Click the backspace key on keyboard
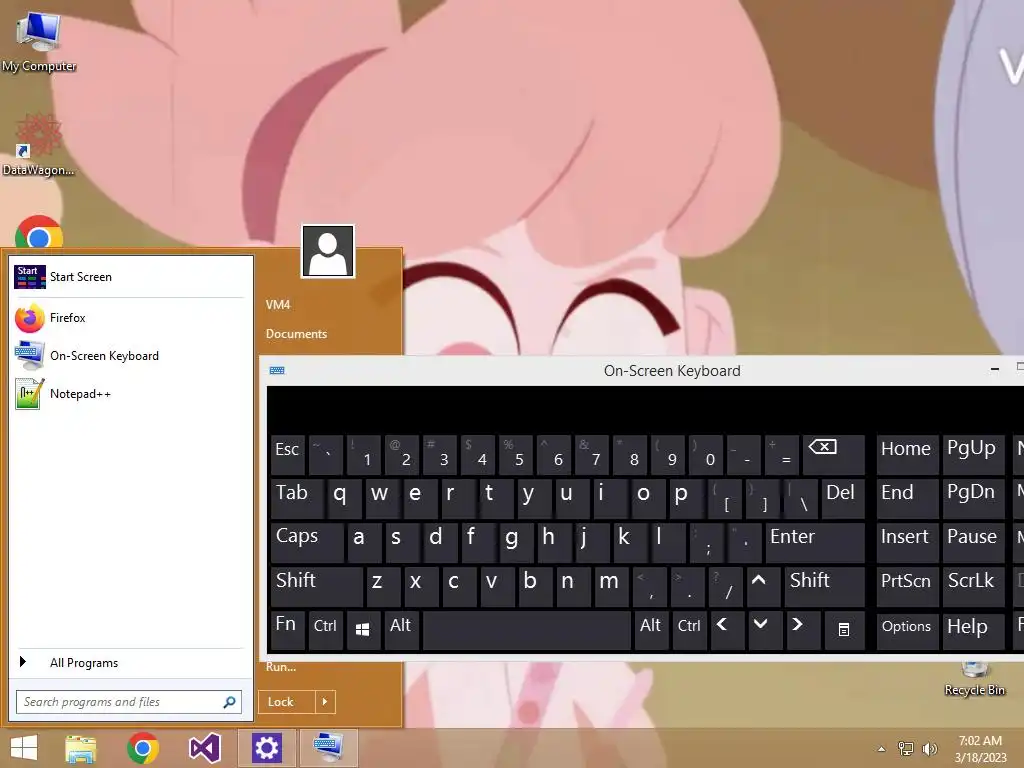 click(x=833, y=455)
